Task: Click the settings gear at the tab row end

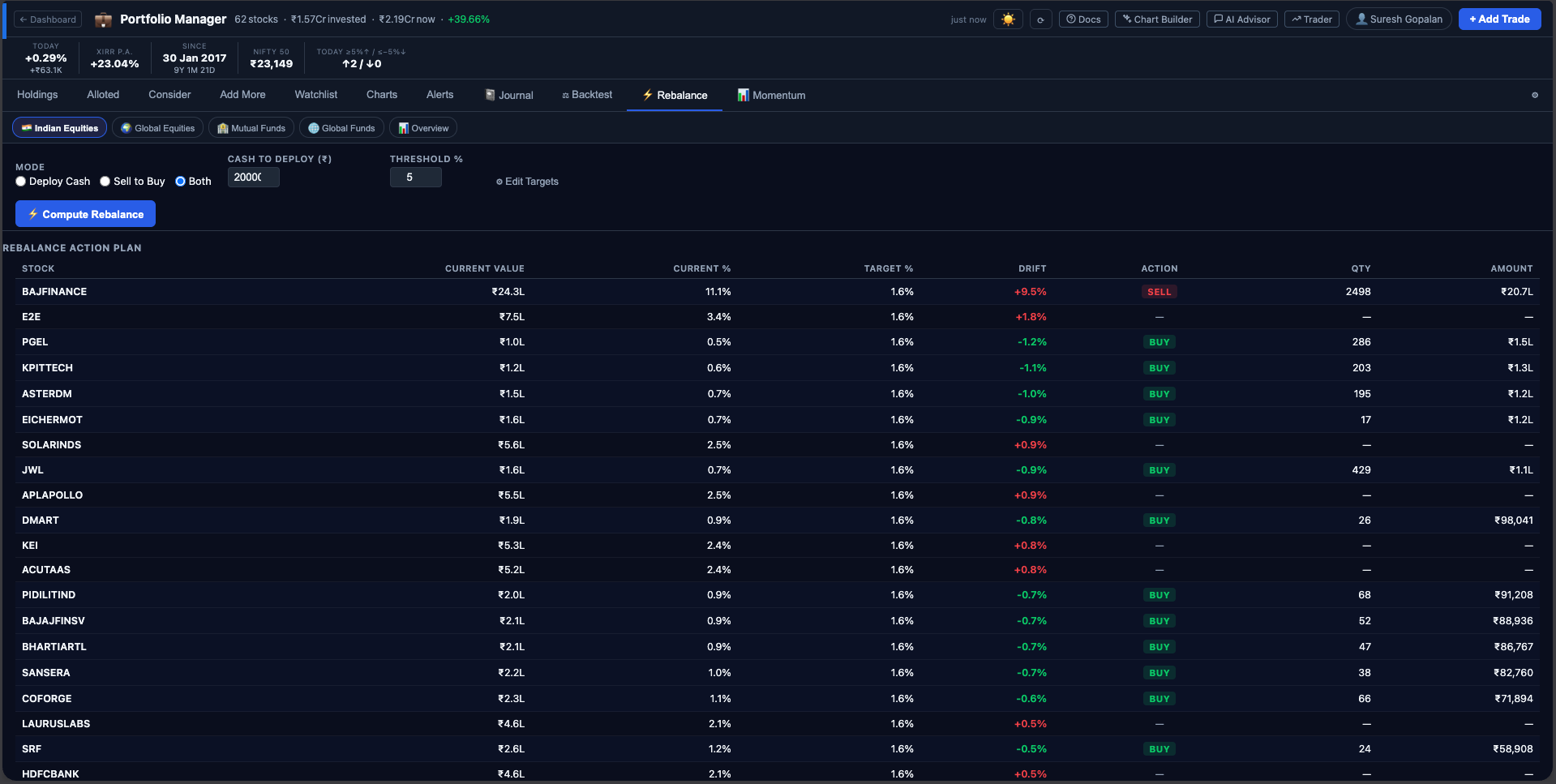Action: [x=1535, y=95]
